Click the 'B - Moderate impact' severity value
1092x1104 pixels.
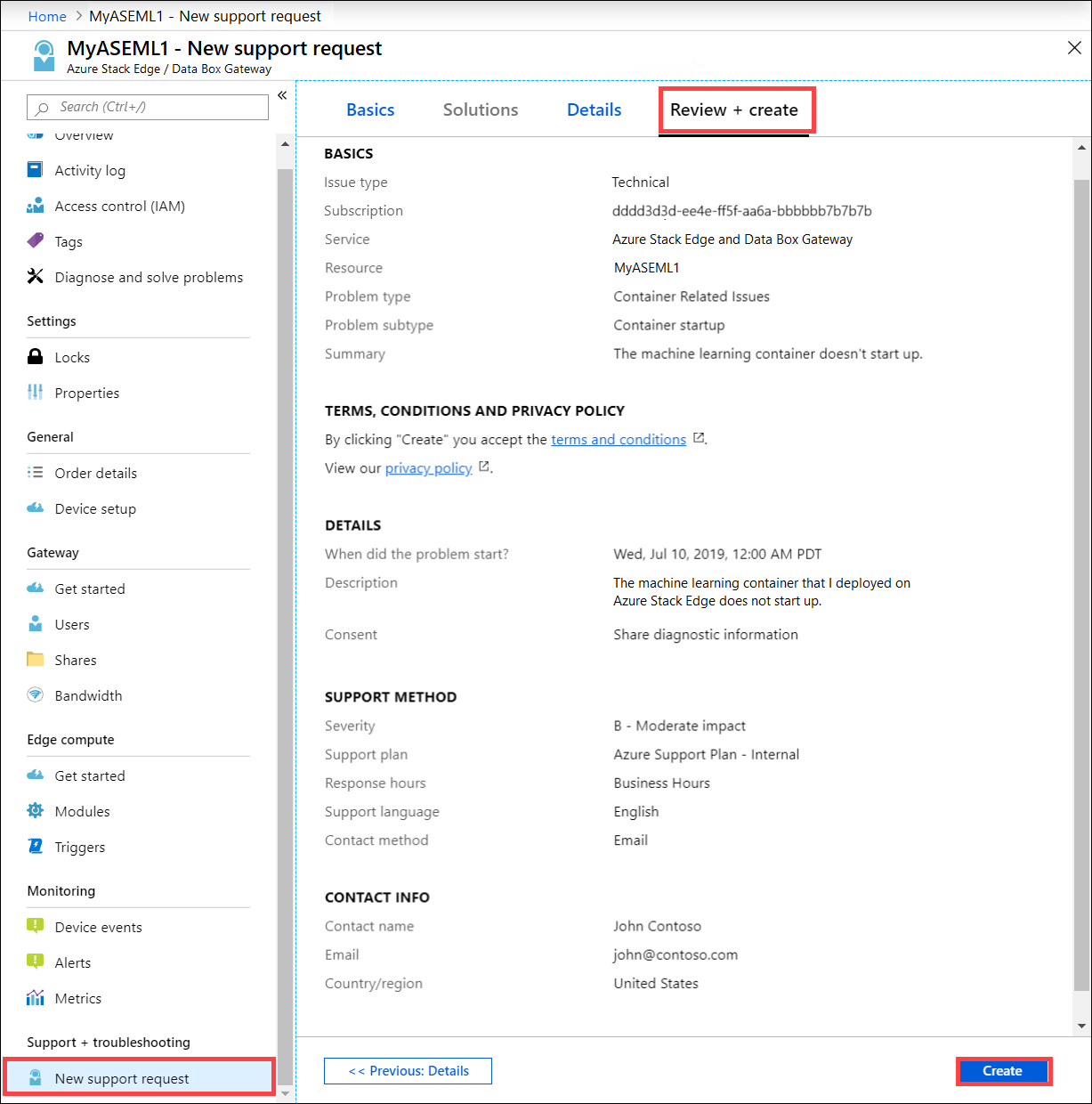click(x=680, y=726)
